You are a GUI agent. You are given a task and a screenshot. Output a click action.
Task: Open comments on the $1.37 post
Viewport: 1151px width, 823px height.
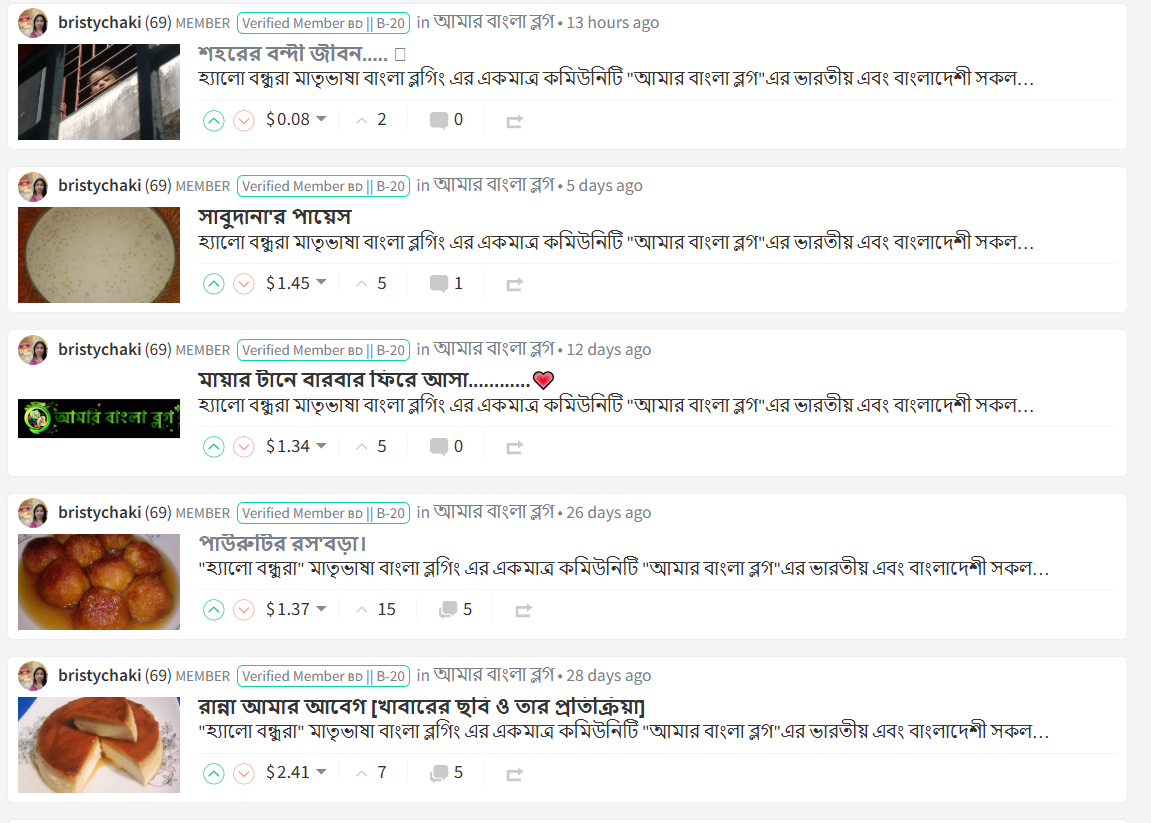455,609
